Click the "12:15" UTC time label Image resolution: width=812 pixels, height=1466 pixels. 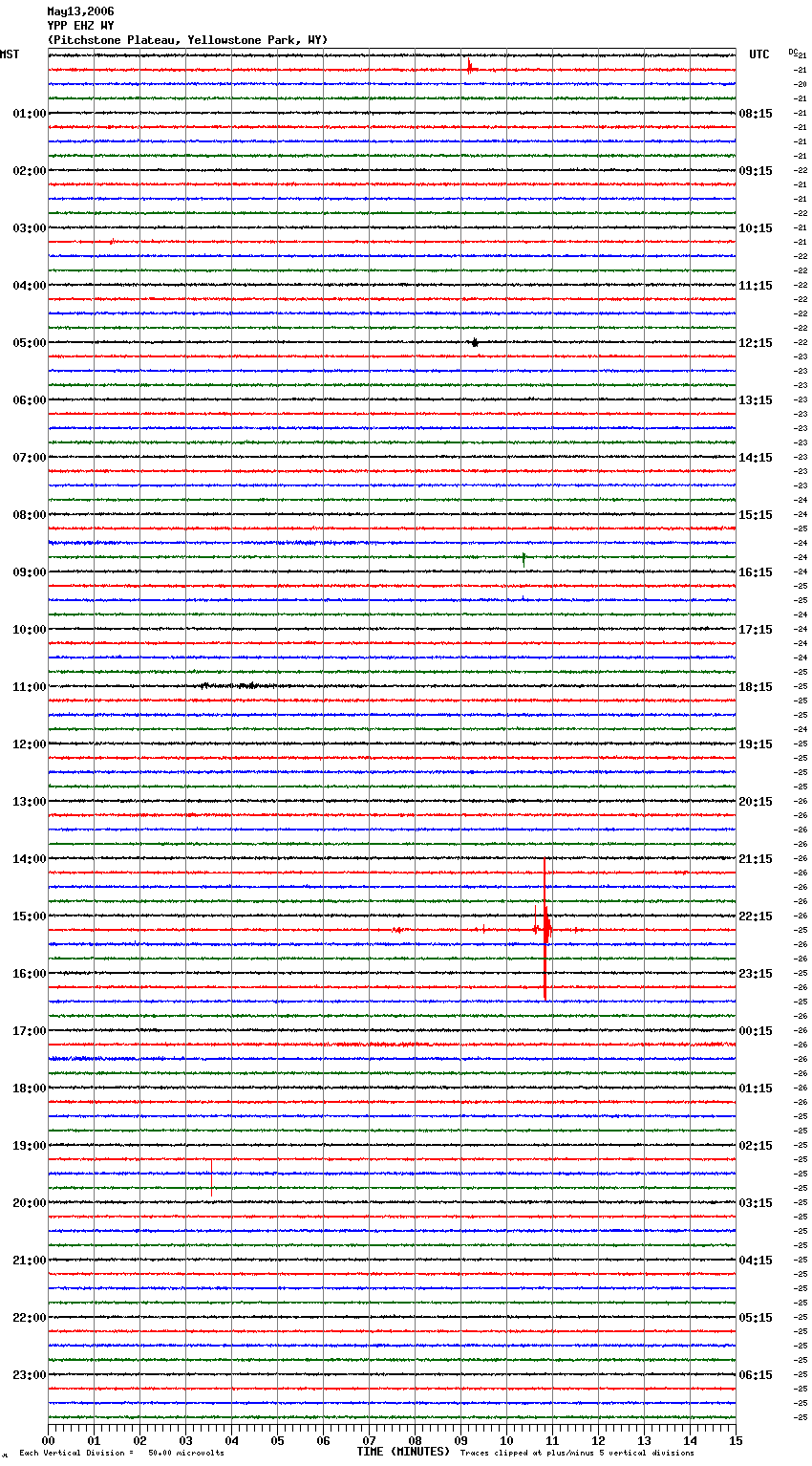coord(756,343)
